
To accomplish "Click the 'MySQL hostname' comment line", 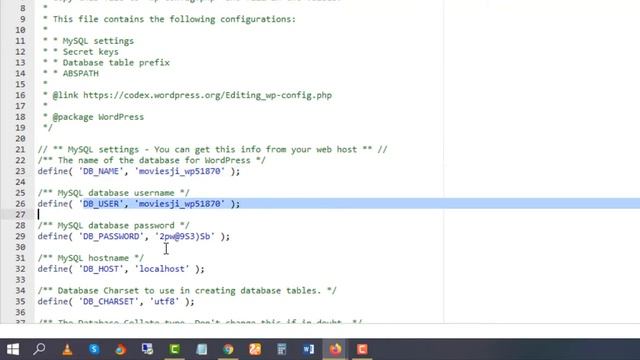I will [x=91, y=258].
